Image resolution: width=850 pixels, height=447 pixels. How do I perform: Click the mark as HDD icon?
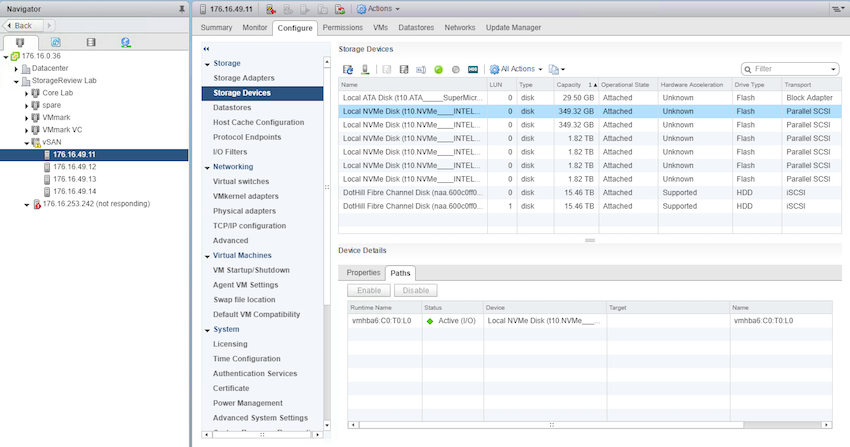point(474,69)
